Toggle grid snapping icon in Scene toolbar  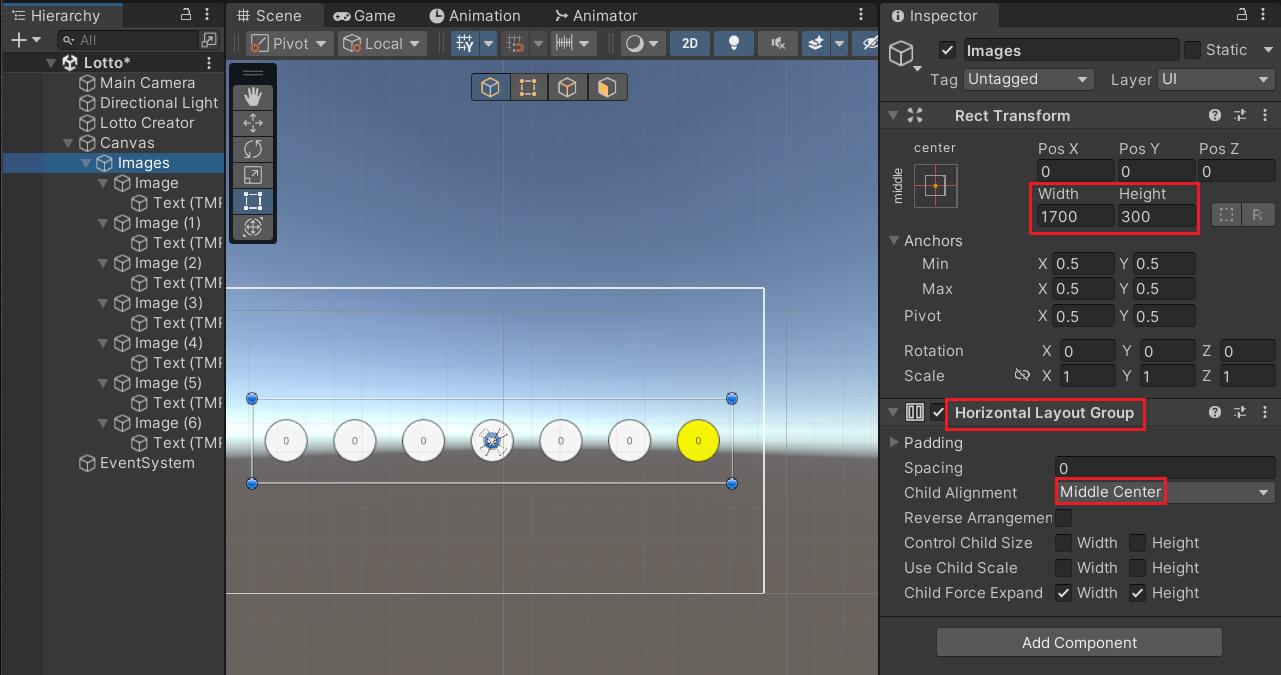coord(516,44)
